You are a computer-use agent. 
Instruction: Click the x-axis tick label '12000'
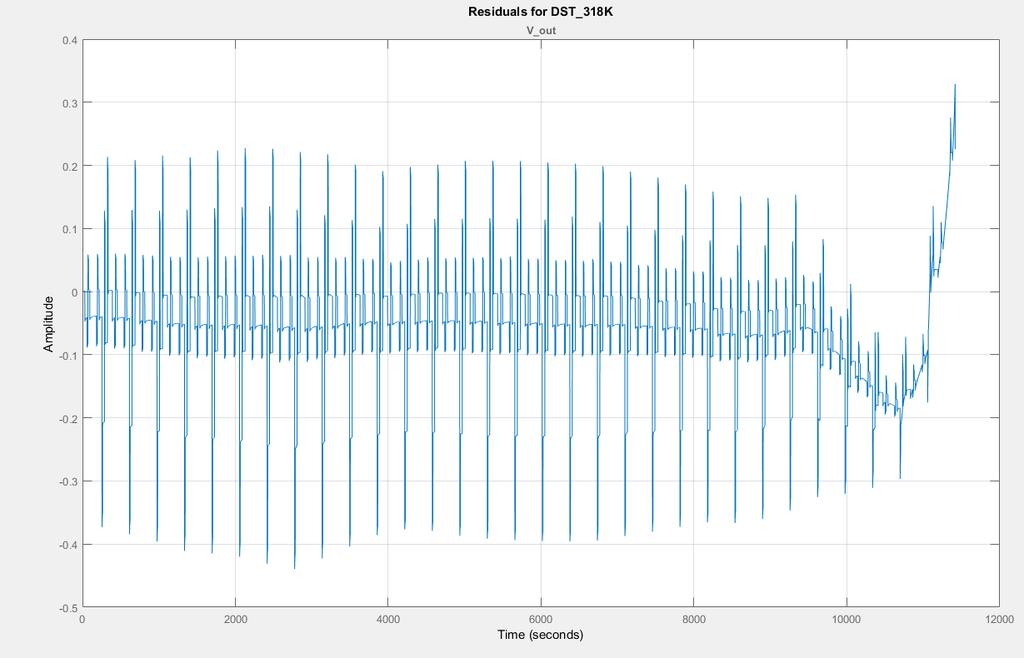999,619
